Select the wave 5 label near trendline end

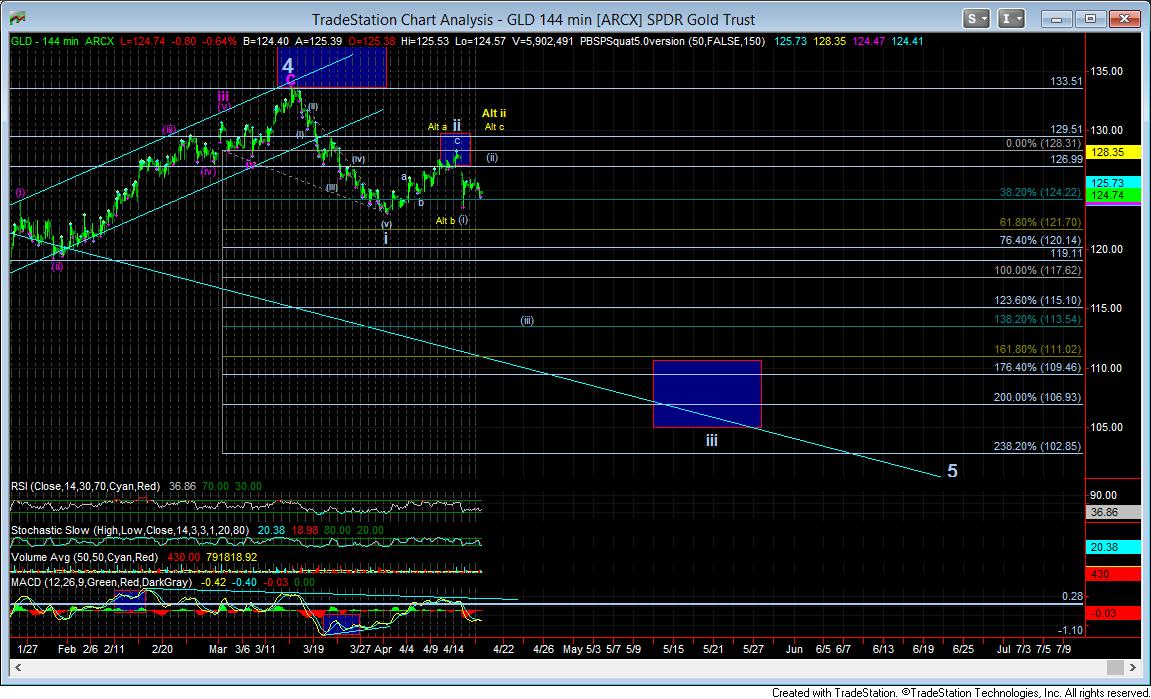tap(952, 471)
